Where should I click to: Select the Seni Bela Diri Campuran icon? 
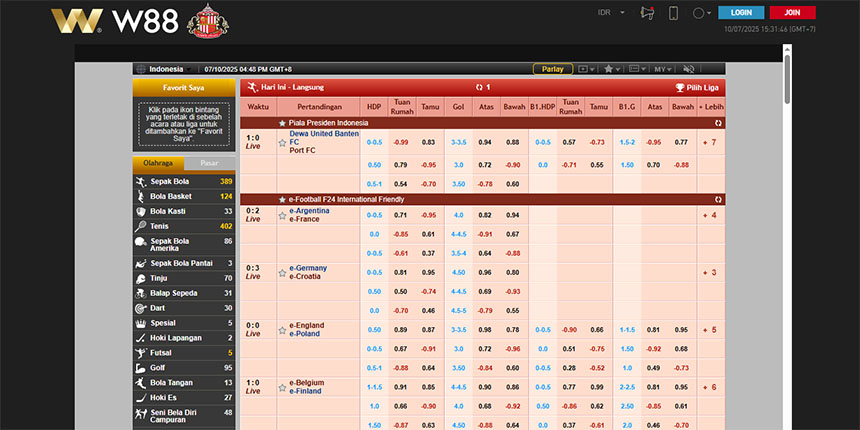click(x=141, y=414)
